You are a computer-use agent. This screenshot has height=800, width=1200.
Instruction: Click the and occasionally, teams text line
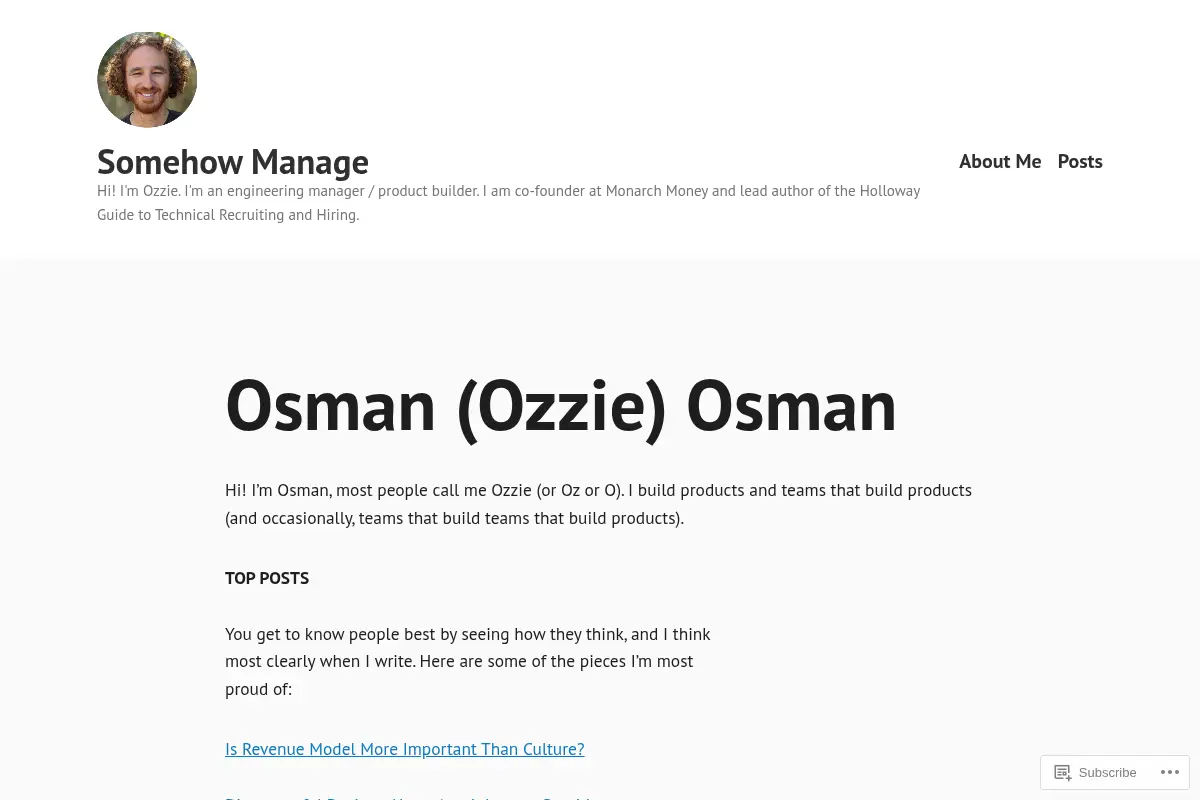tap(455, 518)
